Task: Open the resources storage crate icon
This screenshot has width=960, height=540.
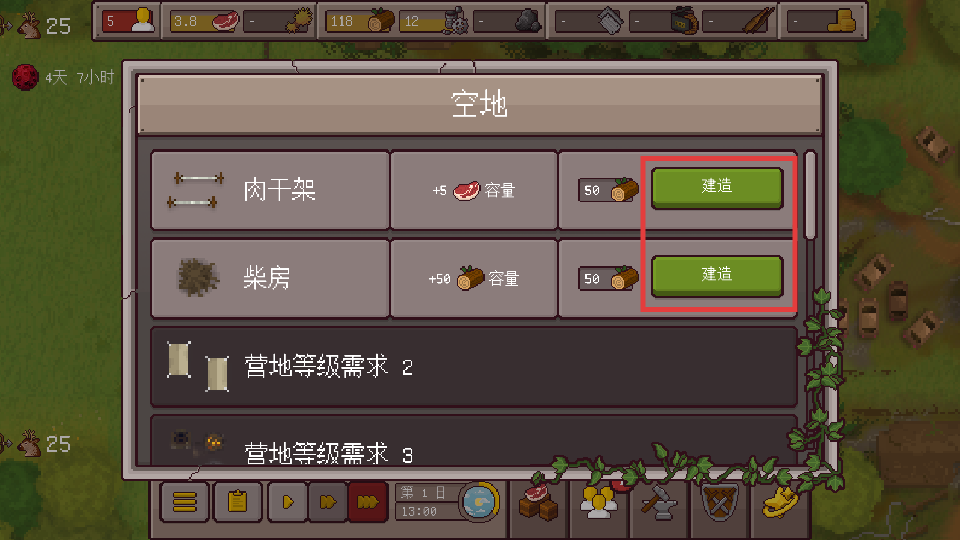Action: point(538,502)
